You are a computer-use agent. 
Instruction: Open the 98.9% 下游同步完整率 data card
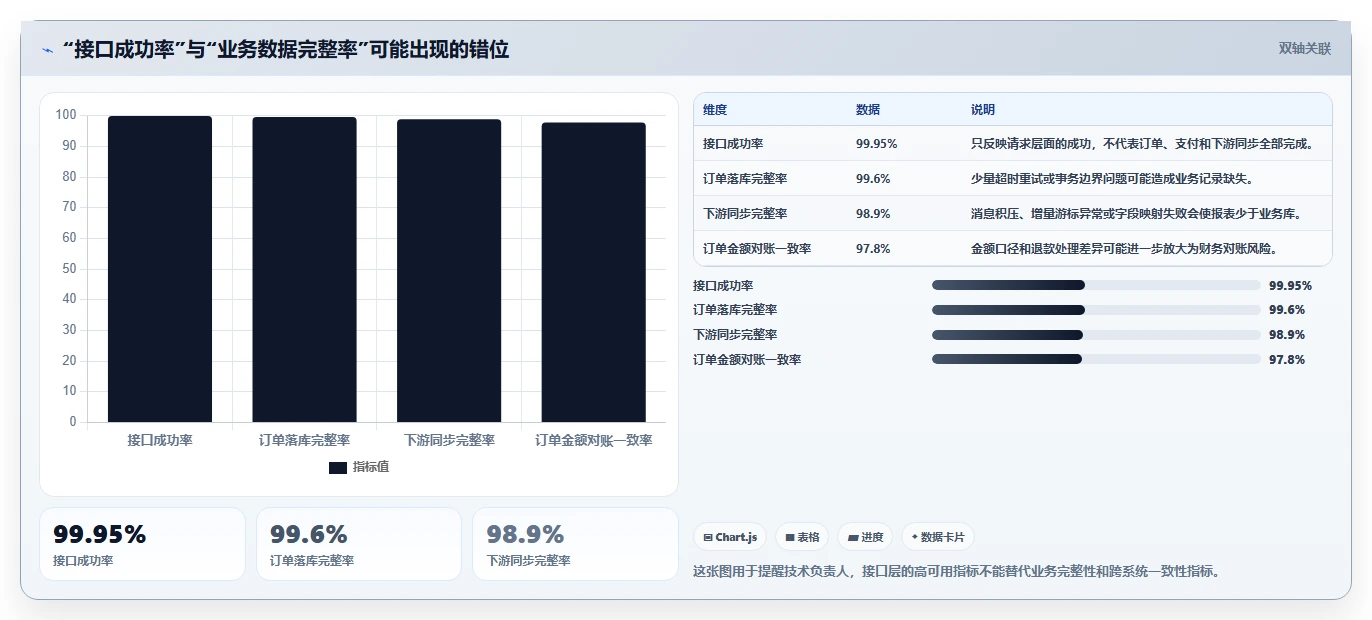(x=576, y=544)
